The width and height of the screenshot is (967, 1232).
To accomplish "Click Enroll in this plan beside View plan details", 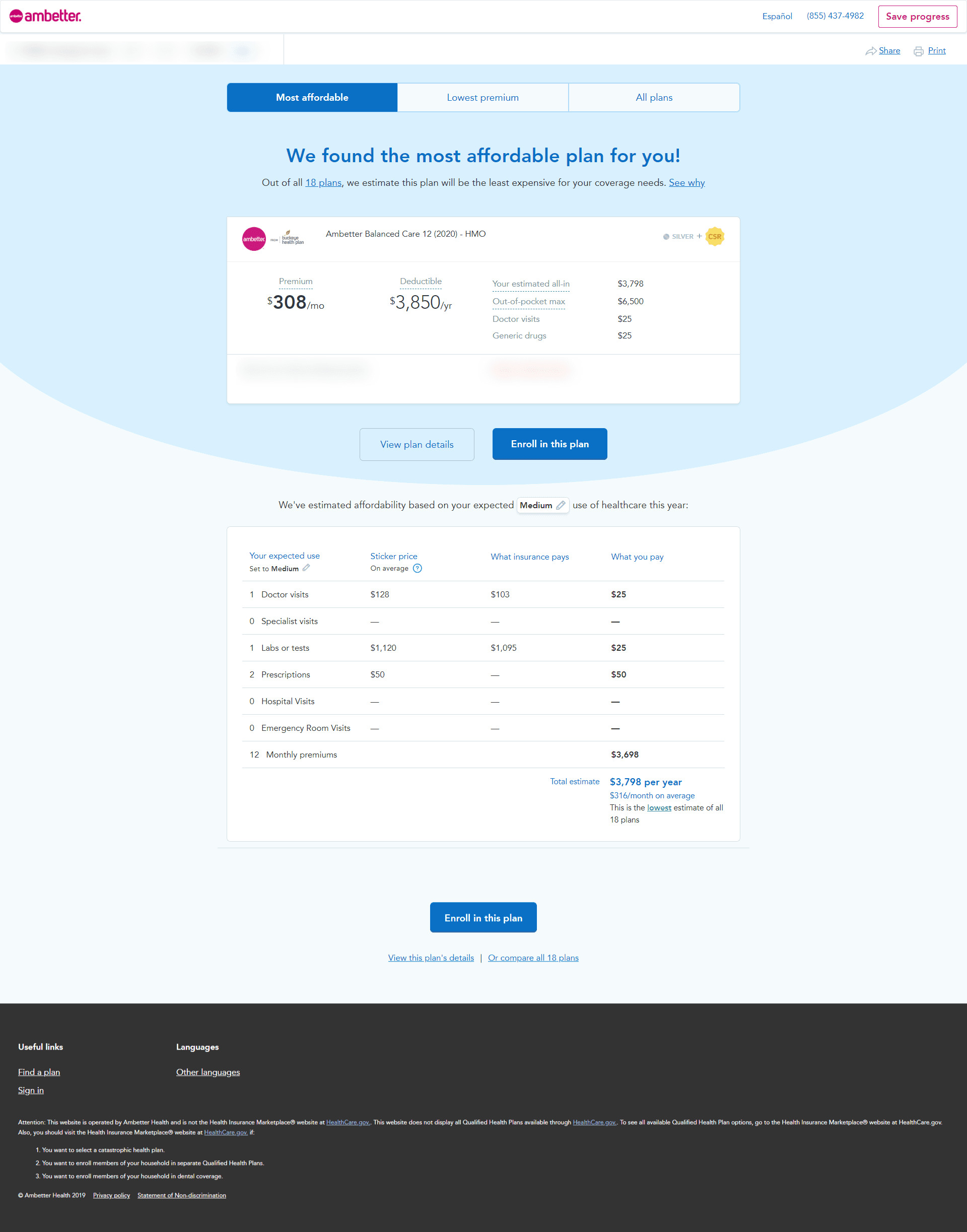I will click(550, 444).
